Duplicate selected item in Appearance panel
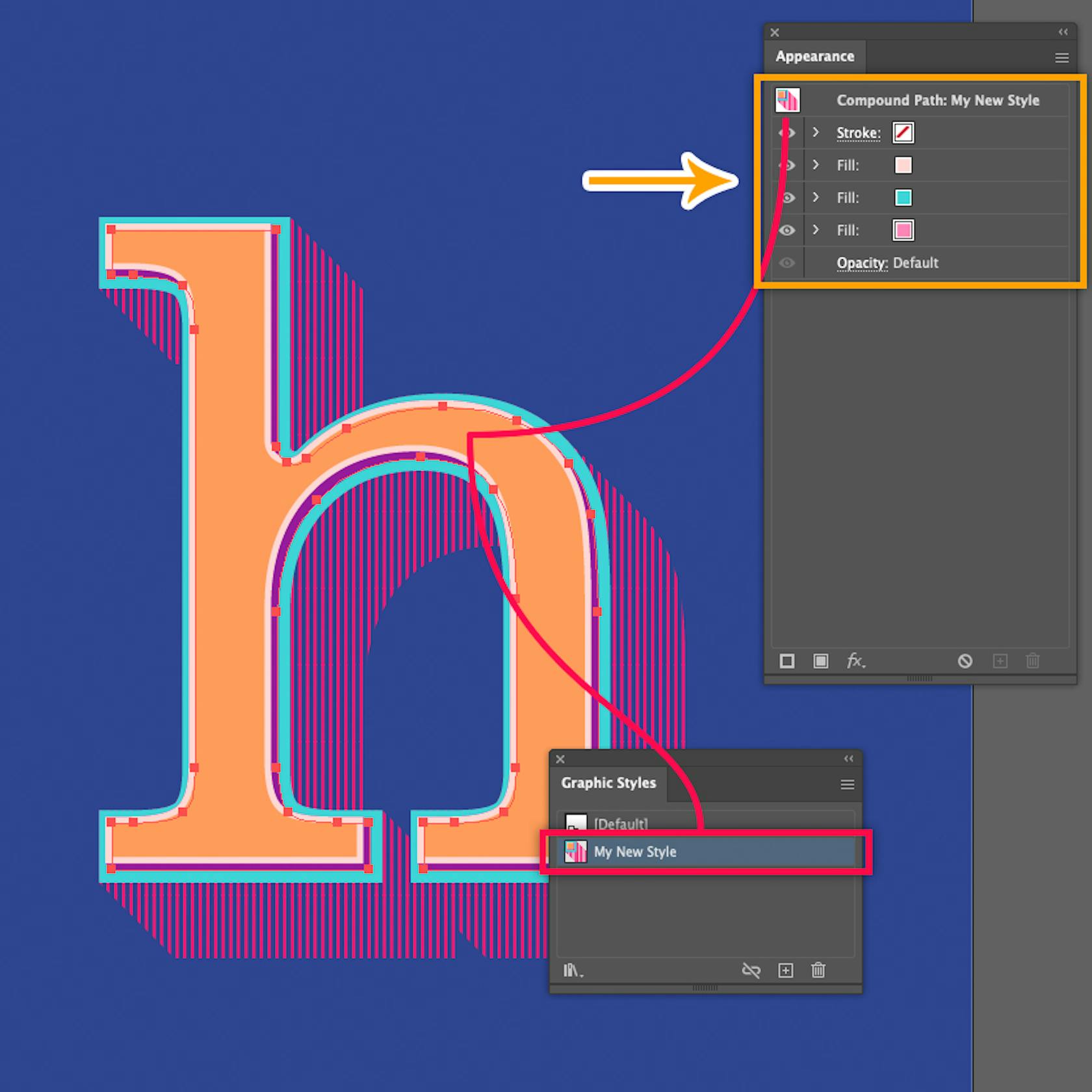Viewport: 1092px width, 1092px height. click(1000, 661)
